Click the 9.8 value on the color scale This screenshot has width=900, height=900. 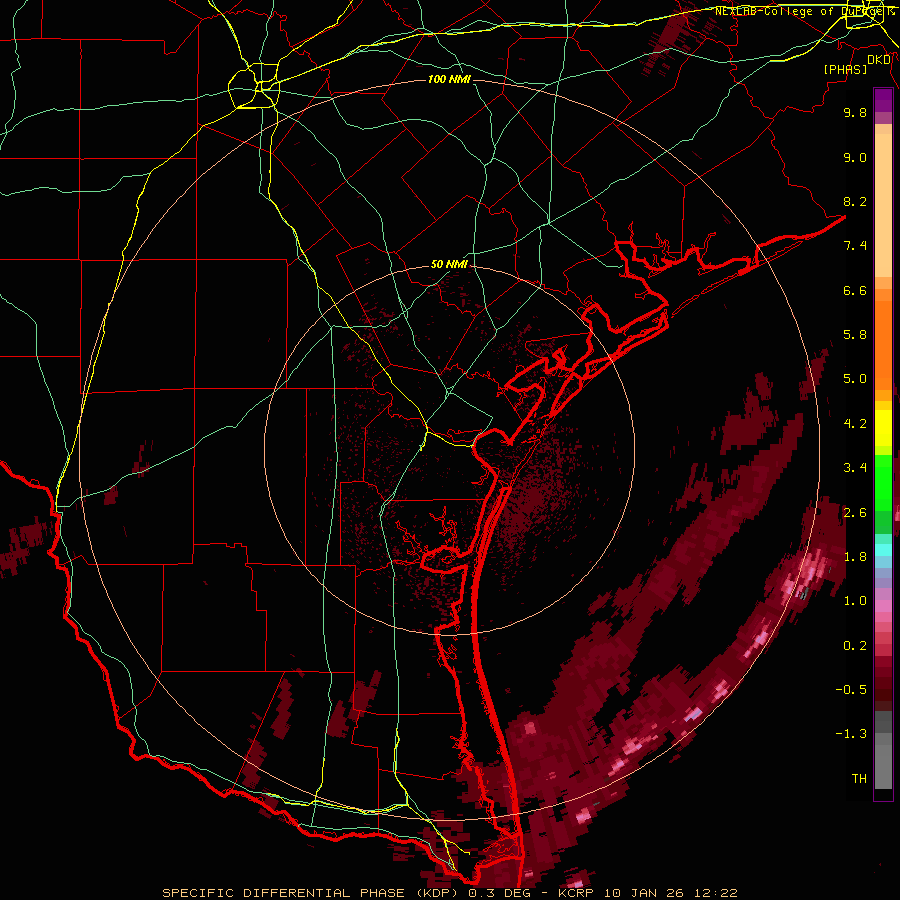point(855,112)
